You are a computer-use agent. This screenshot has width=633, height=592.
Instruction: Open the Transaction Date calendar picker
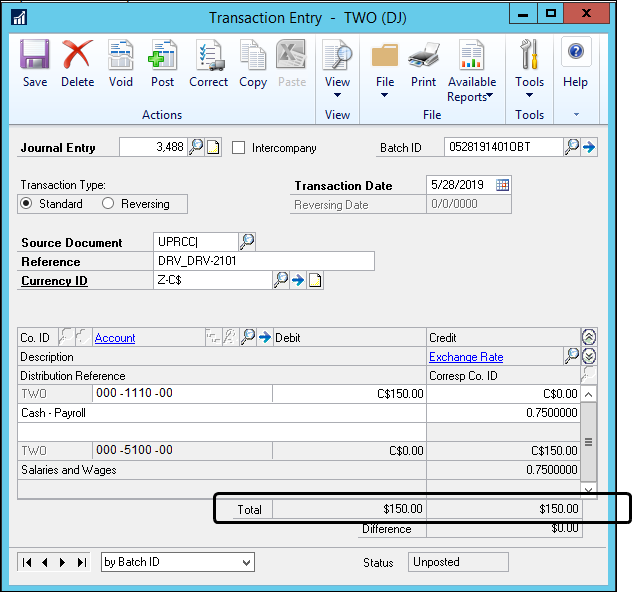tap(502, 185)
